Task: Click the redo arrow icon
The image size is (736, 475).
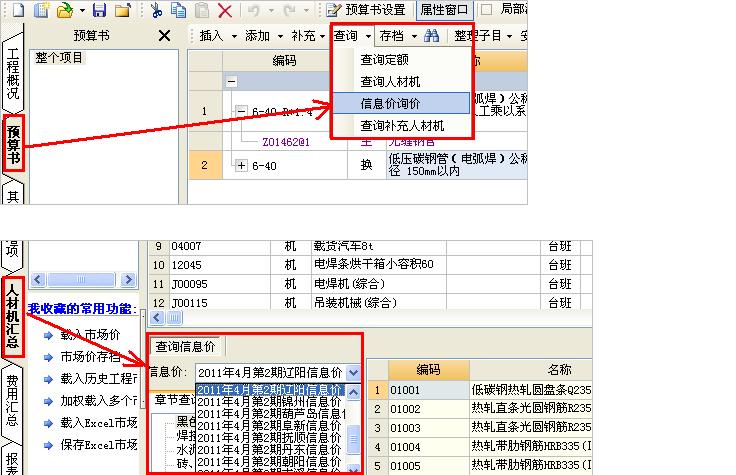Action: [x=289, y=10]
